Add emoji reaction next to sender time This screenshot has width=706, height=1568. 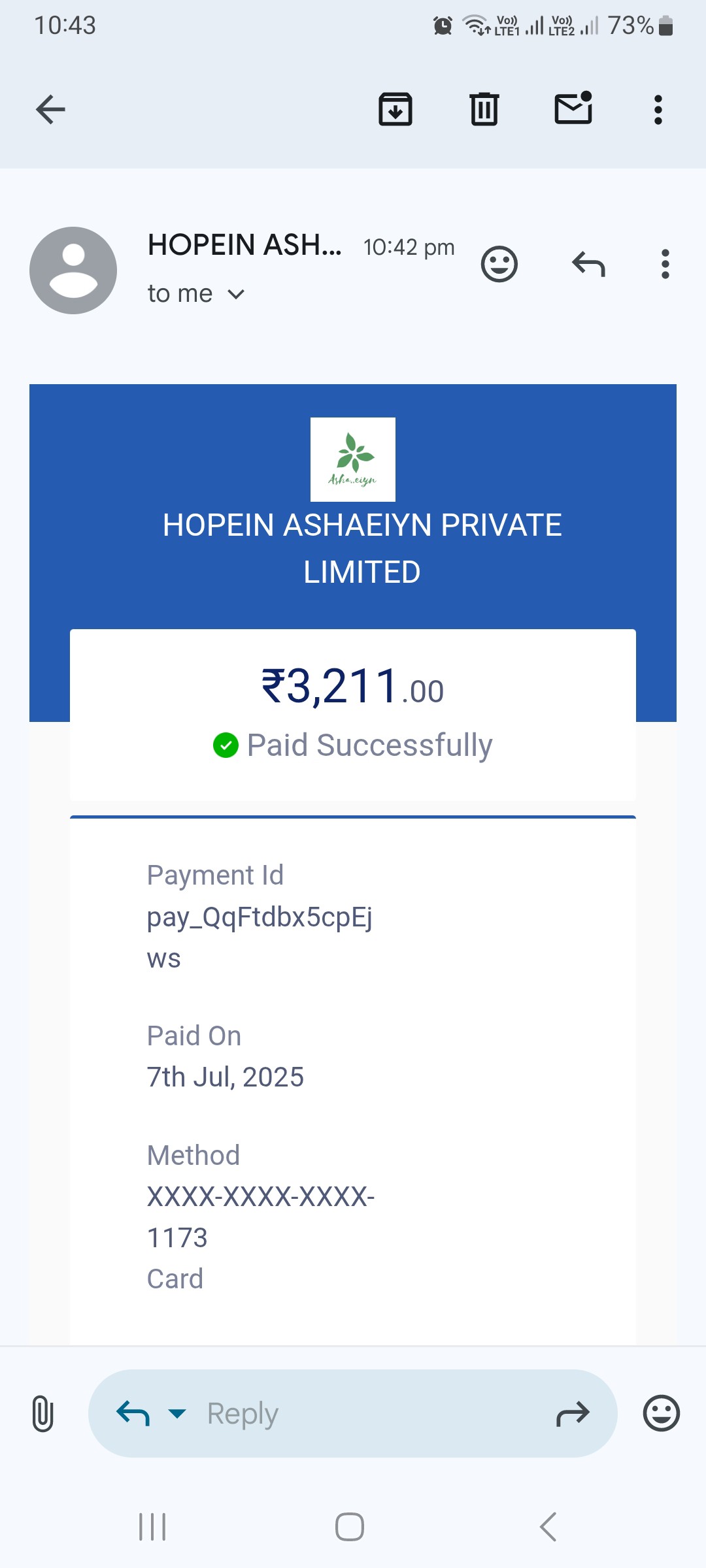click(x=499, y=264)
